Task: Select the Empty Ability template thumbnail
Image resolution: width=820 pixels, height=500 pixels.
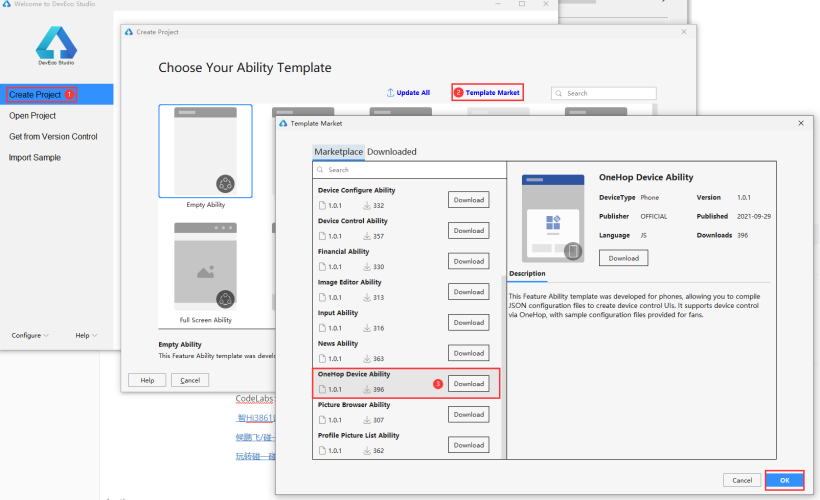Action: coord(206,151)
